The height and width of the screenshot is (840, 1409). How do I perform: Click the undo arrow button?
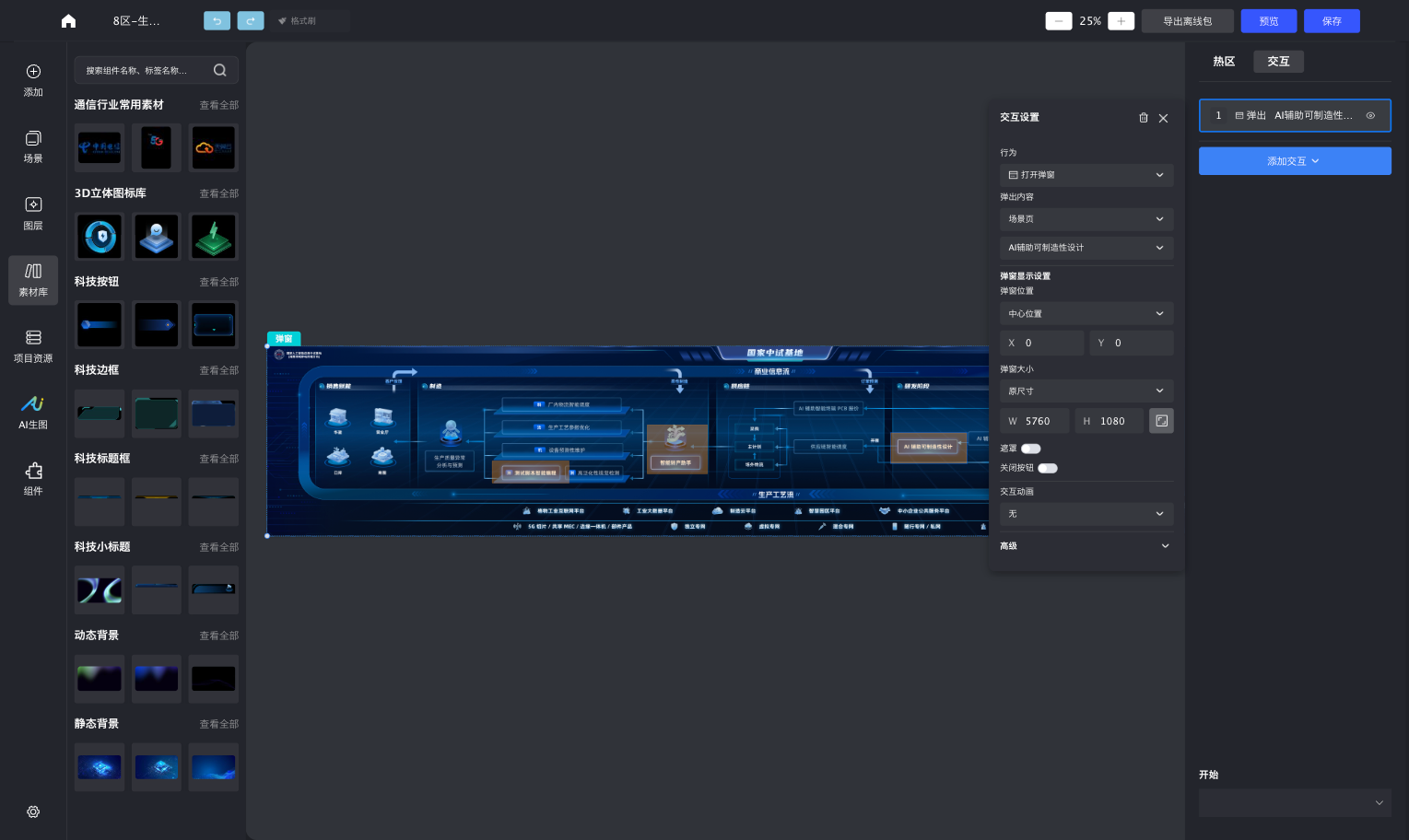pos(217,20)
